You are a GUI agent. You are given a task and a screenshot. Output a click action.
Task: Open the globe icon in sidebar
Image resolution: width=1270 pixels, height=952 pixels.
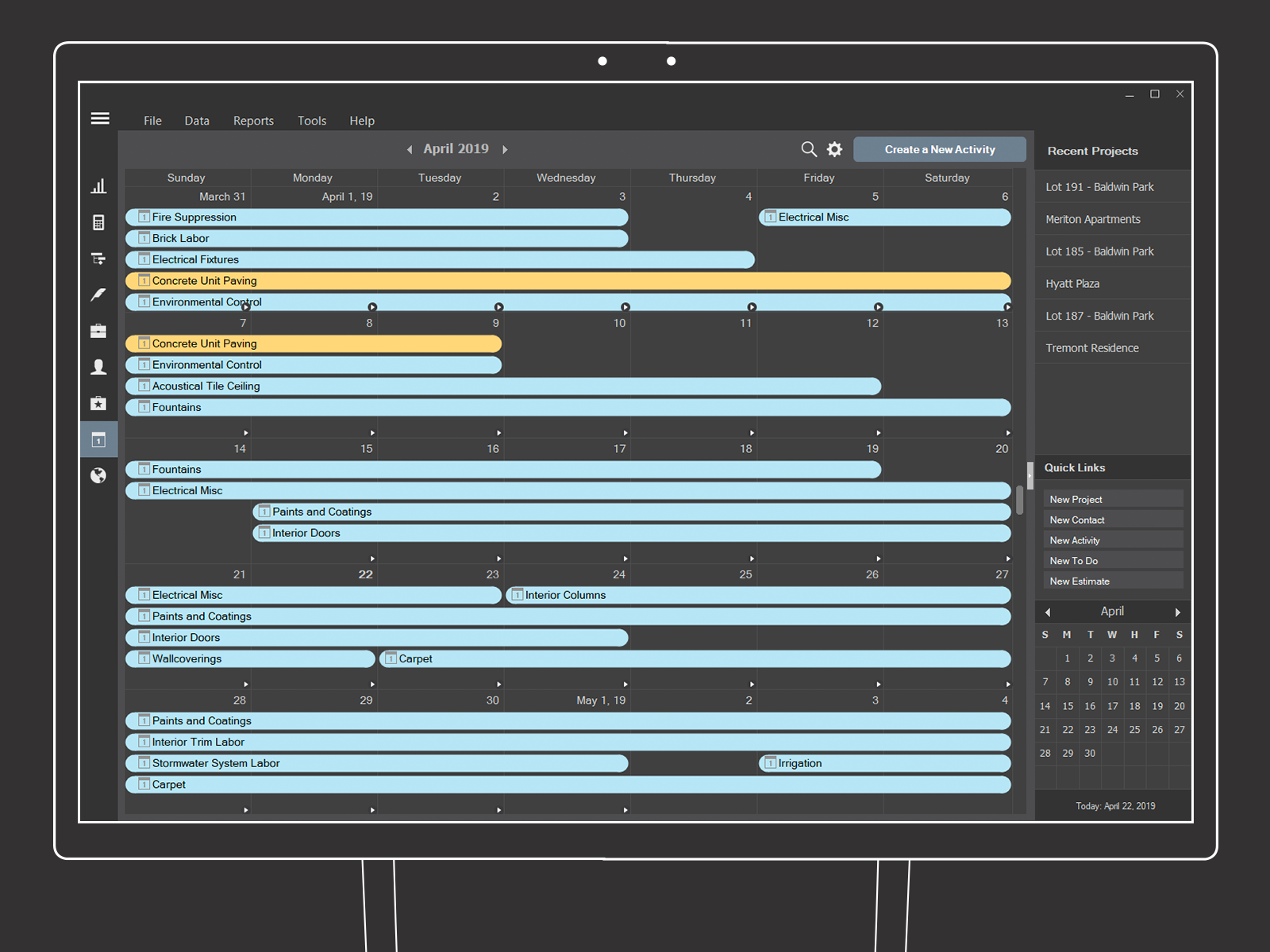98,475
